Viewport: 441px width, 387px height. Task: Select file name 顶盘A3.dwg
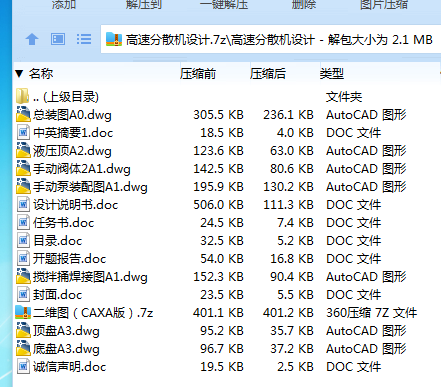(66, 331)
